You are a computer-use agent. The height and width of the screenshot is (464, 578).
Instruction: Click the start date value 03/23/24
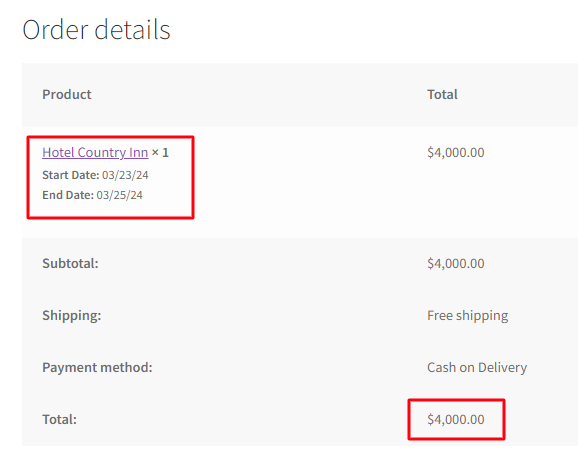(x=125, y=175)
